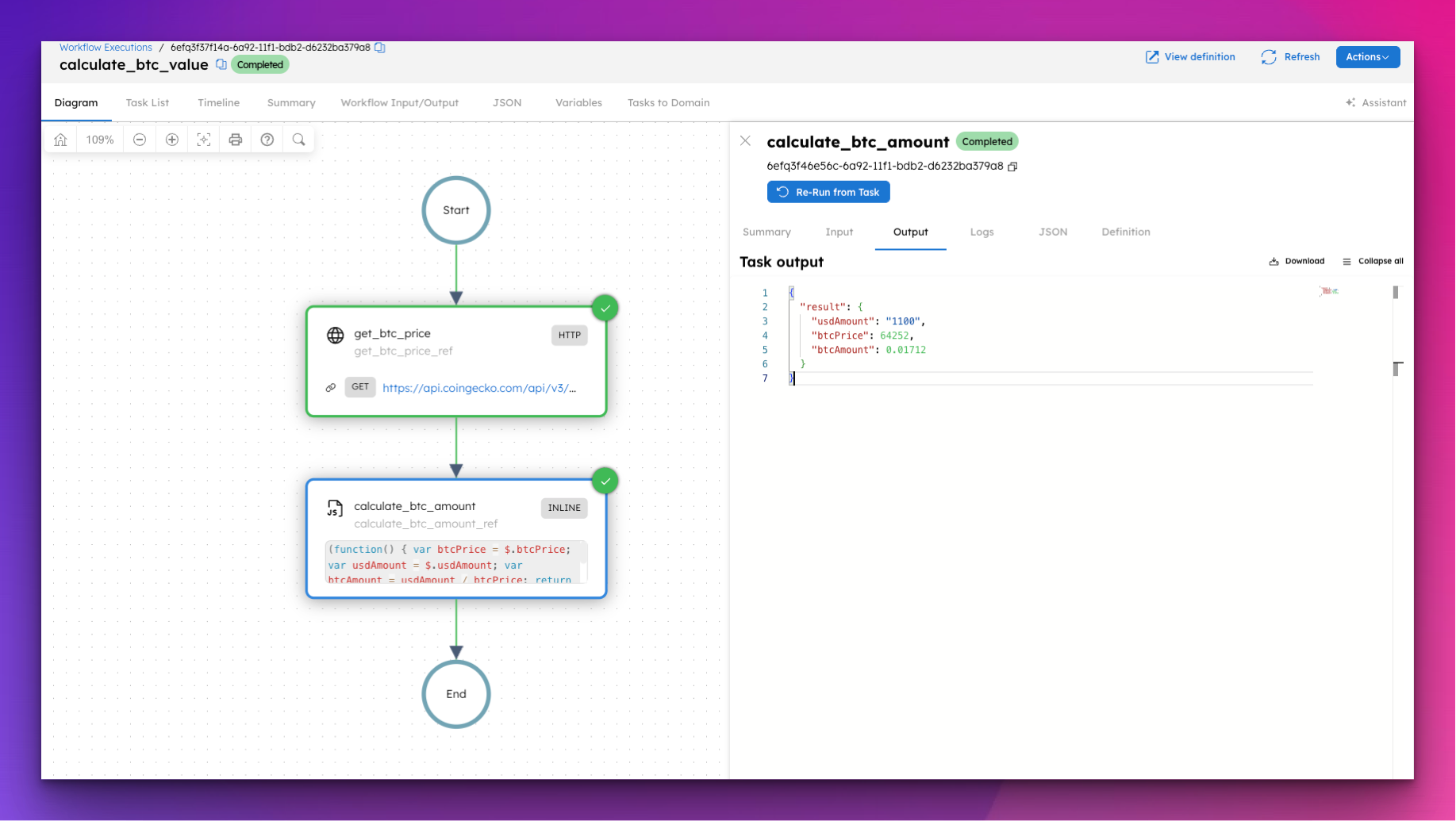Zoom out the diagram with minus icon
The width and height of the screenshot is (1456, 821).
pyautogui.click(x=140, y=140)
